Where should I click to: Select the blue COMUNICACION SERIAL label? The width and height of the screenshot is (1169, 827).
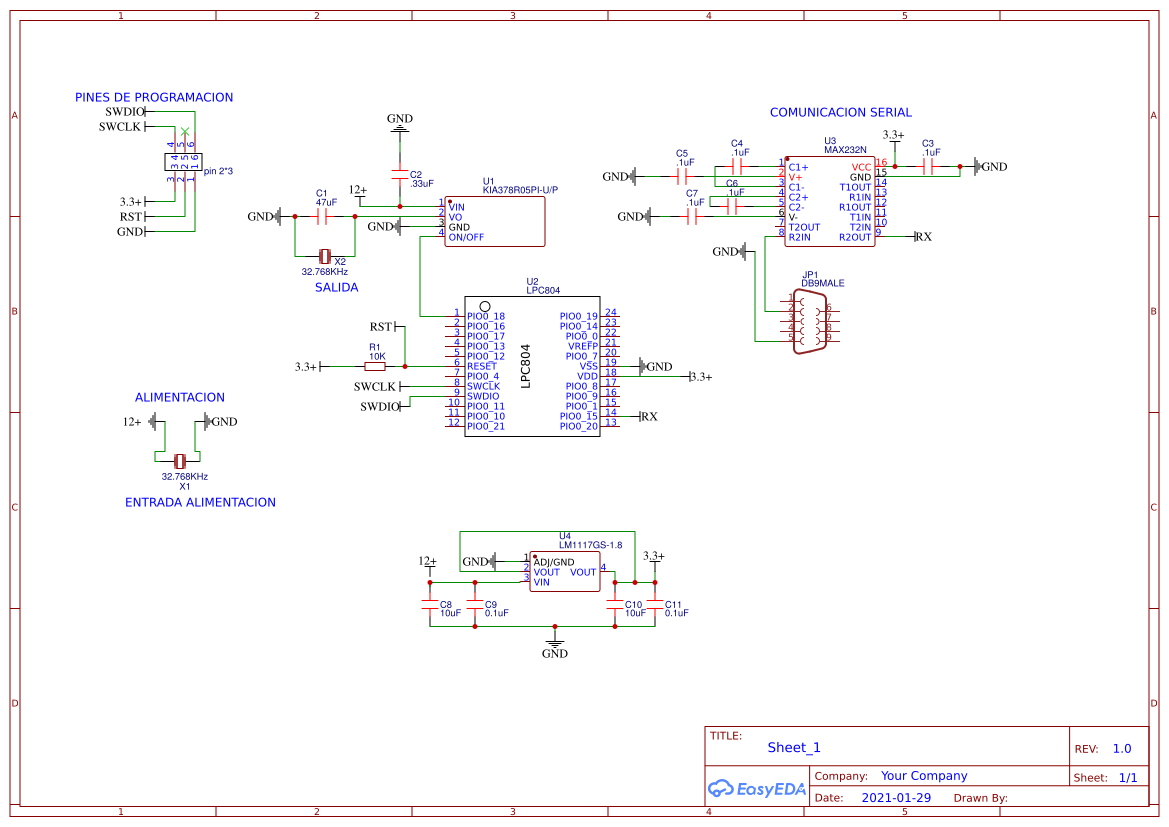coord(841,112)
